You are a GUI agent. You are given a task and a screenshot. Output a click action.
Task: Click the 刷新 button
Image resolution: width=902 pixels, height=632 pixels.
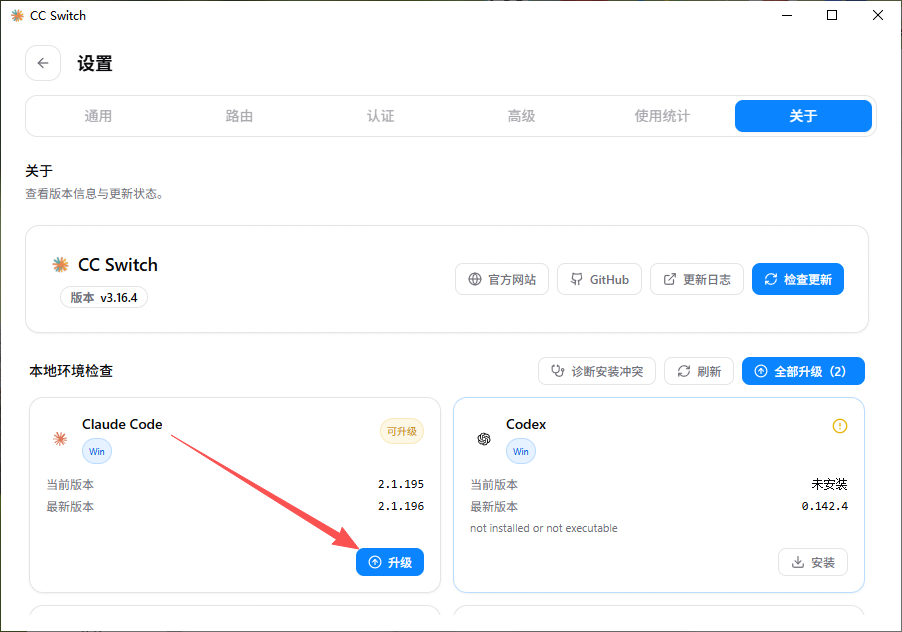click(698, 371)
